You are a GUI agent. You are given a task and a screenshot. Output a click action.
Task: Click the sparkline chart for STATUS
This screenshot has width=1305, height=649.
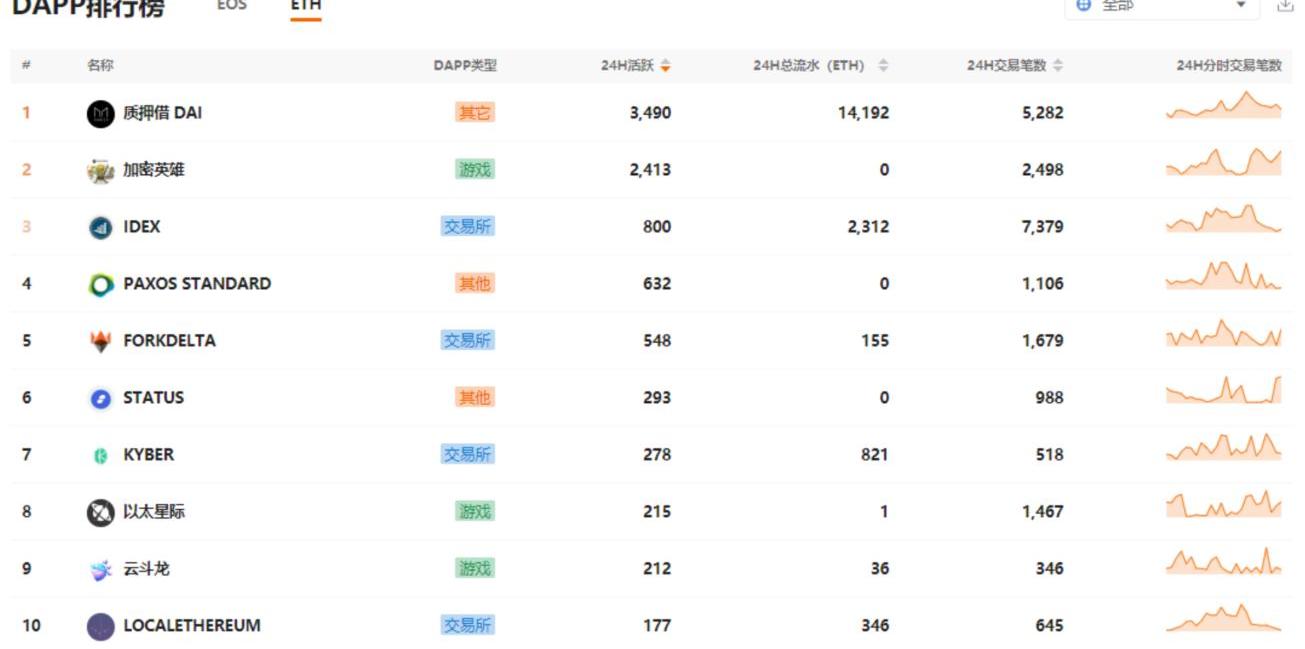(1223, 390)
